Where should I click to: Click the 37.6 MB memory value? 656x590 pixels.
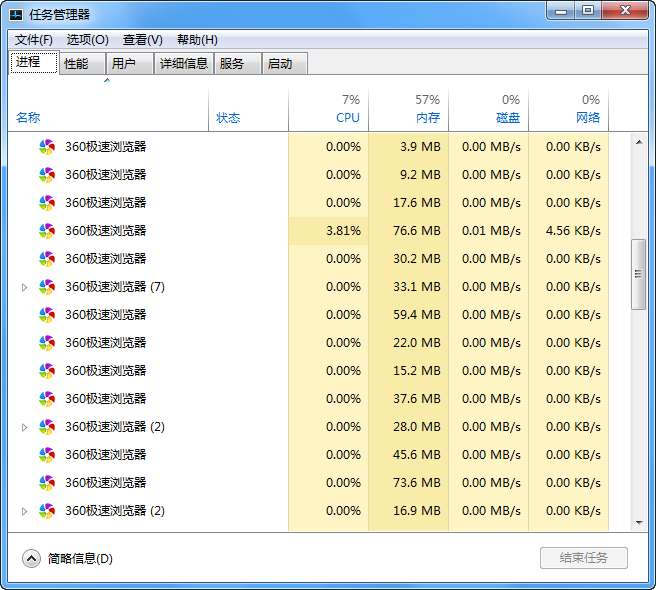(x=417, y=399)
